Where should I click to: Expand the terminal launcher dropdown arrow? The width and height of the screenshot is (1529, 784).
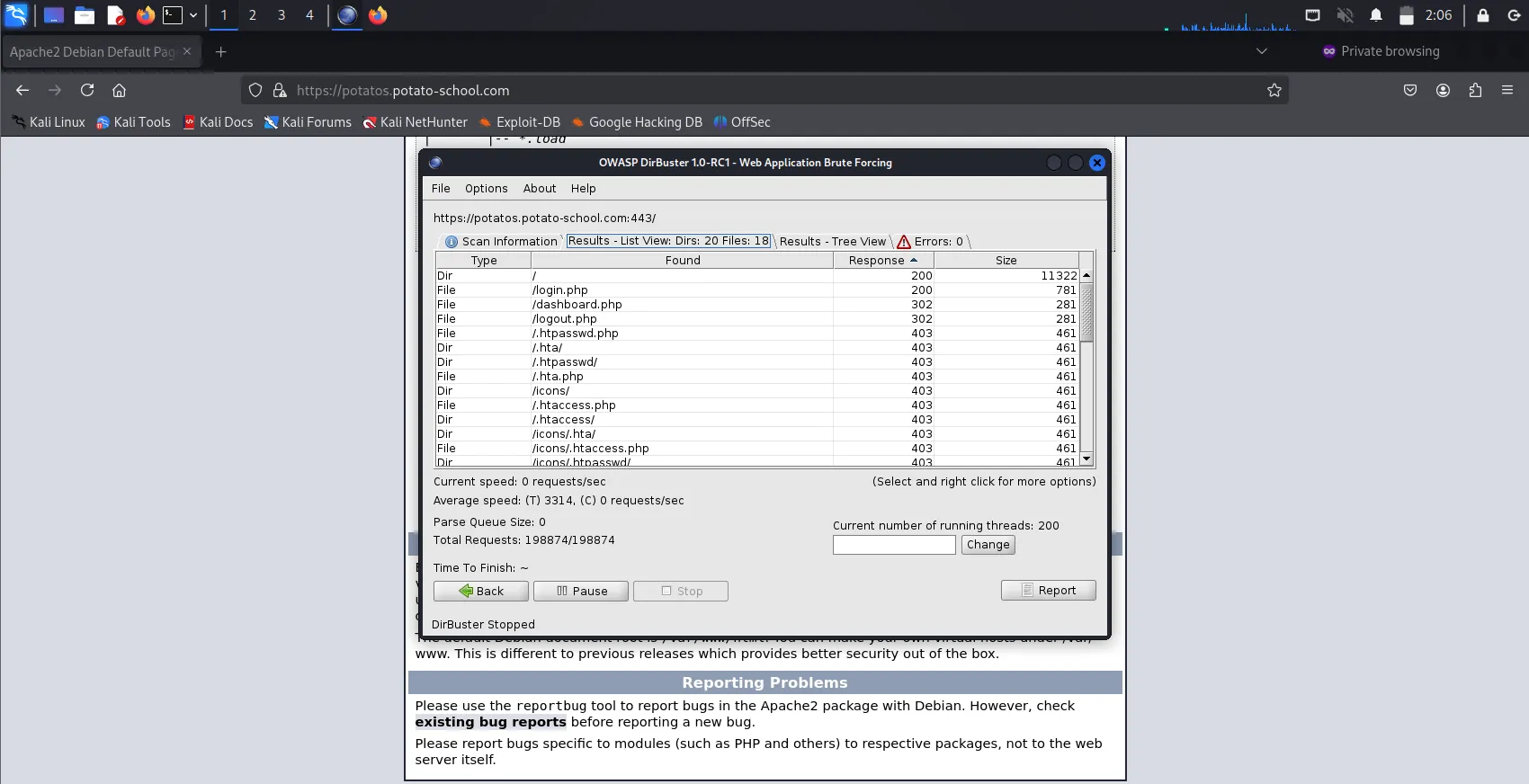point(192,15)
